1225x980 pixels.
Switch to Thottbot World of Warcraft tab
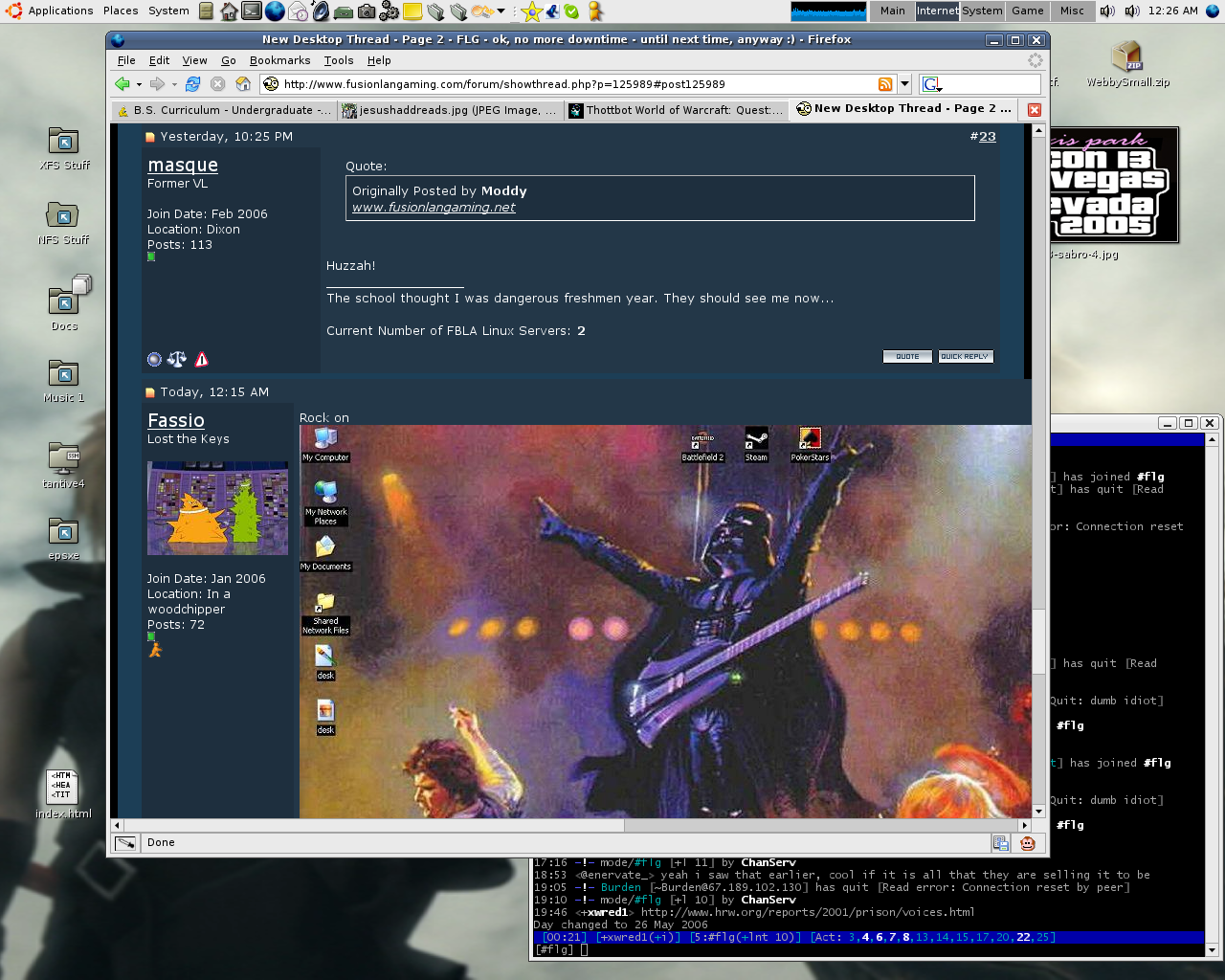click(677, 110)
